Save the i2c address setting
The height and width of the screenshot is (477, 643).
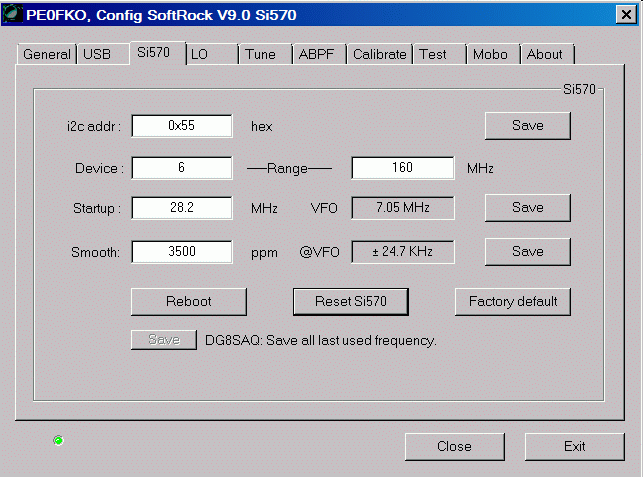tap(528, 126)
